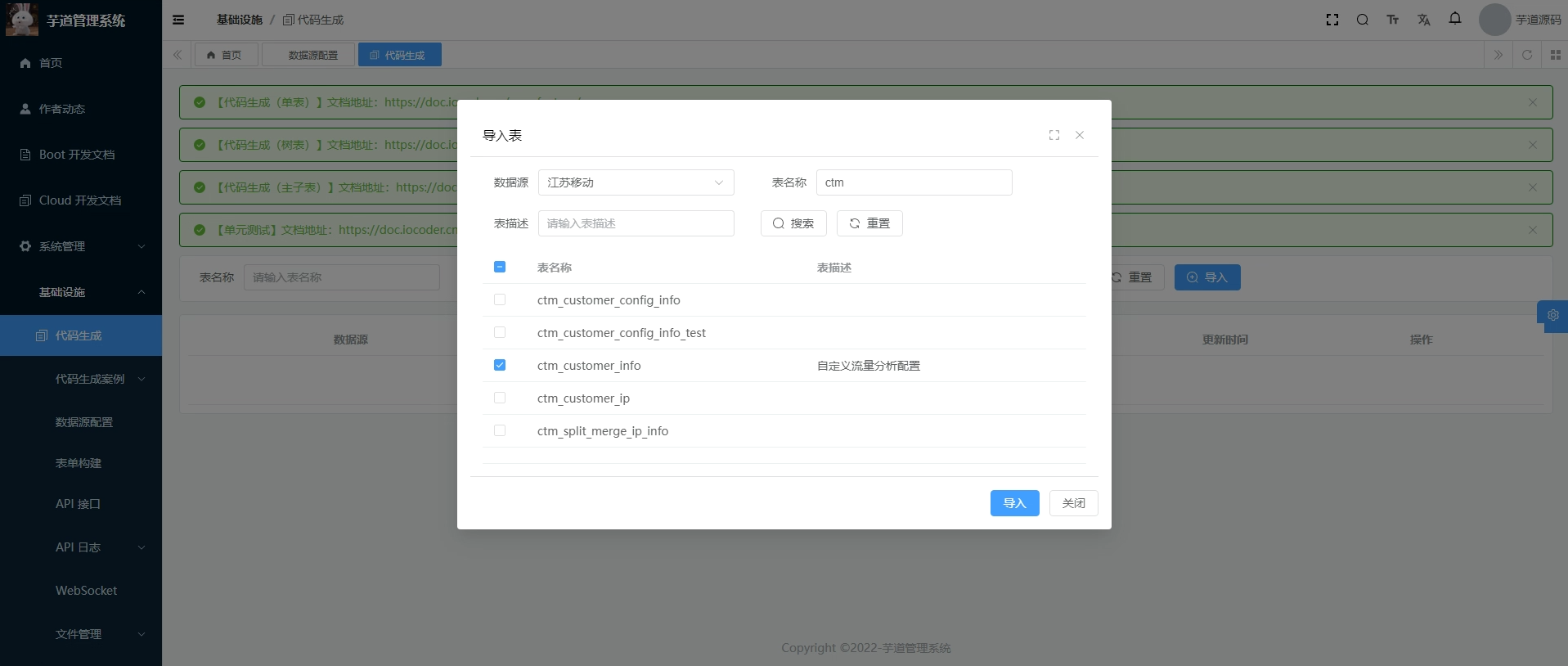The image size is (1568, 666).
Task: Expand the 系统管理 sidebar menu
Action: [81, 246]
